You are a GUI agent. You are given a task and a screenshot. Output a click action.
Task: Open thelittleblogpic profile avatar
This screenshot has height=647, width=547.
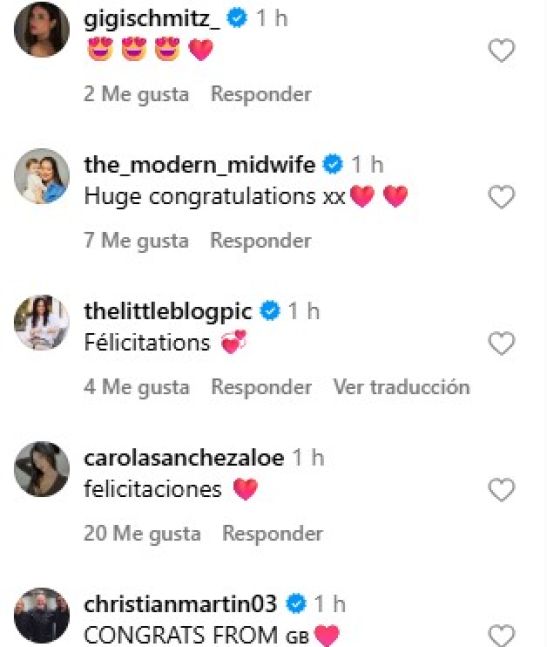[42, 322]
